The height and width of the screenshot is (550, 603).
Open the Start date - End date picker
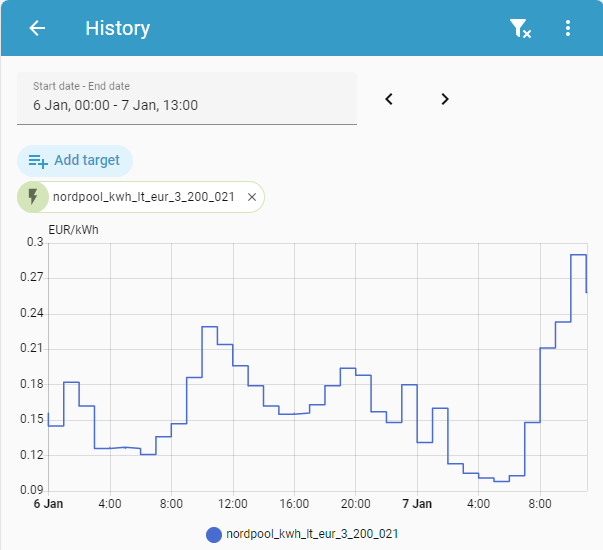(x=187, y=97)
